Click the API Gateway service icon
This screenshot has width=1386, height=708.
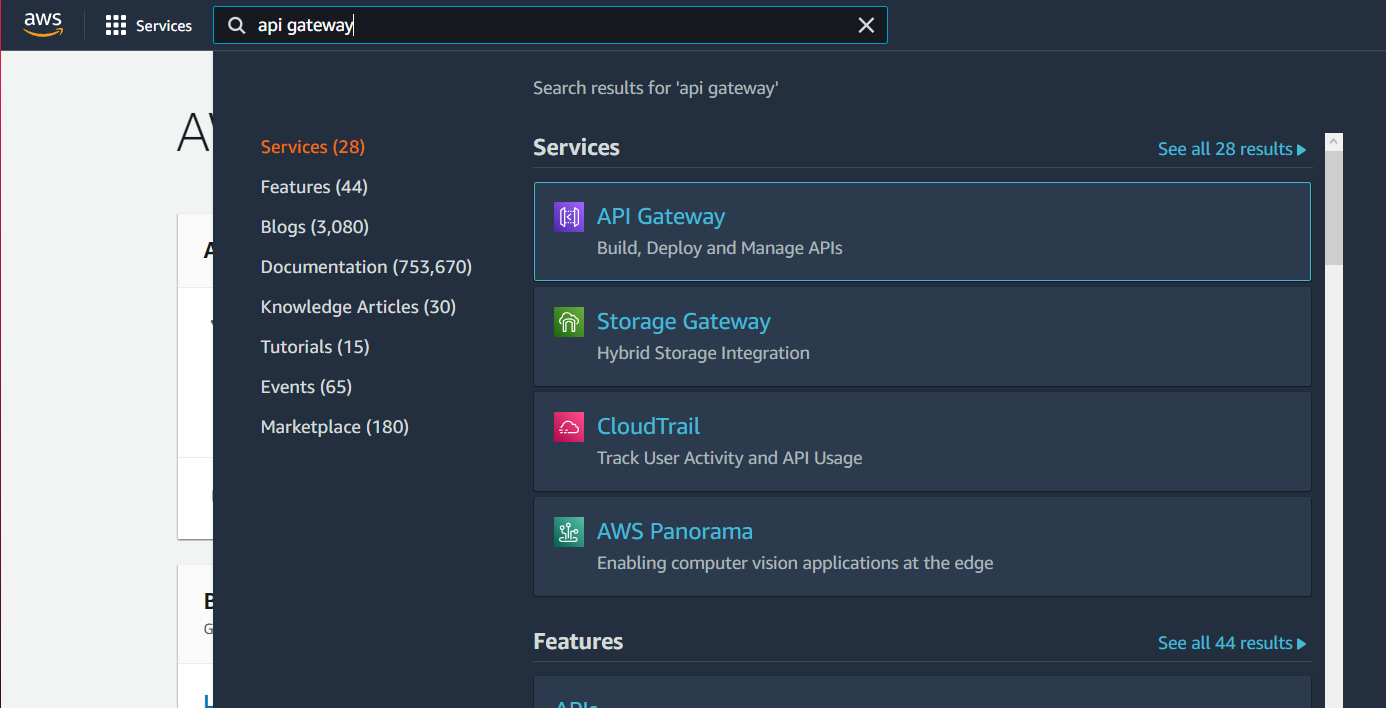(x=569, y=217)
